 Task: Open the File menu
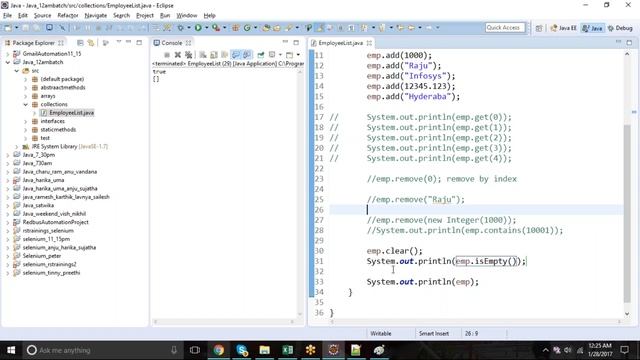coord(7,16)
